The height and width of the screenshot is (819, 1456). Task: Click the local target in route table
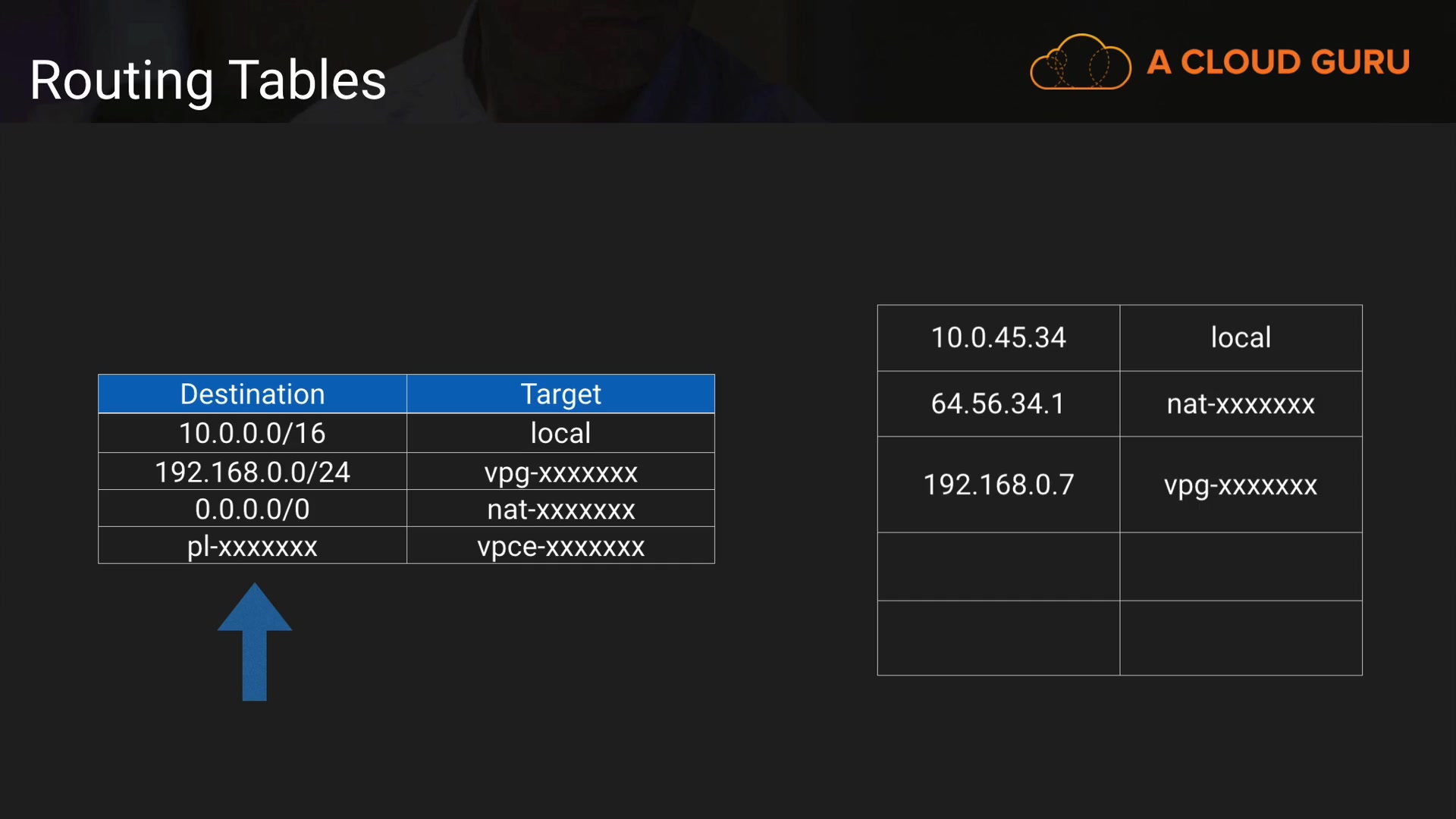tap(560, 433)
